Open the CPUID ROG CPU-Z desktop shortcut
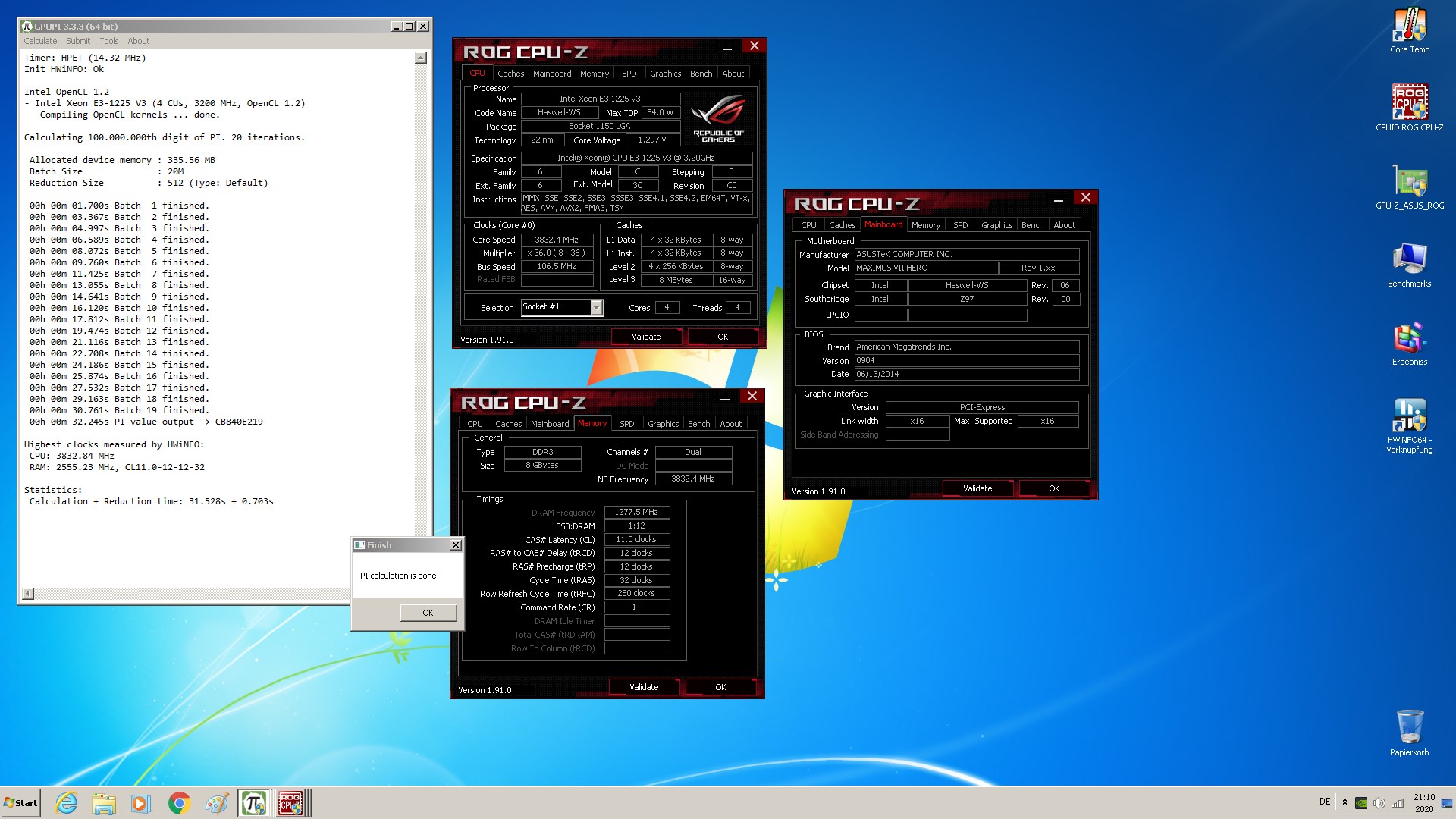Image resolution: width=1456 pixels, height=819 pixels. click(x=1409, y=108)
